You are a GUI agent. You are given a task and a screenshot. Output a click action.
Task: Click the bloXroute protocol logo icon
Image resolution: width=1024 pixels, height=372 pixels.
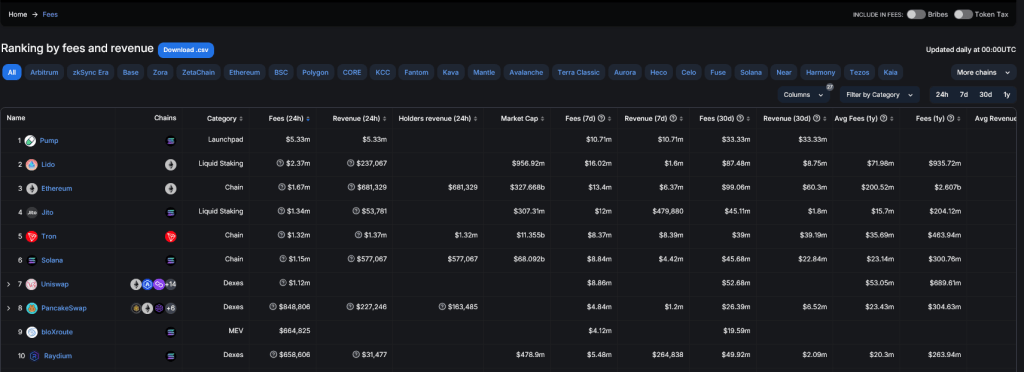31,332
